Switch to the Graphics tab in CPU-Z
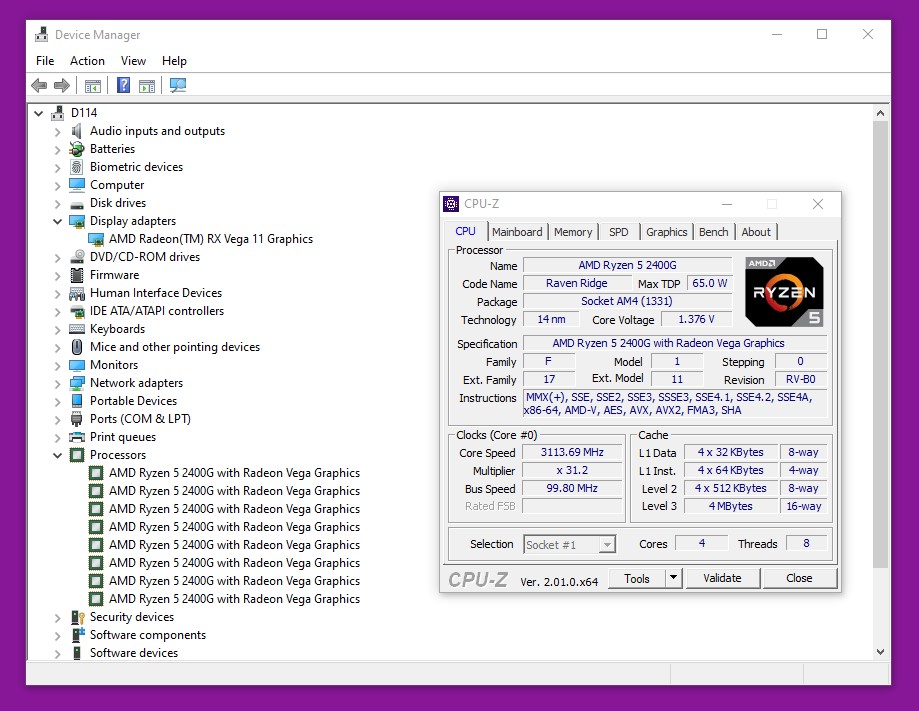919x711 pixels. coord(666,232)
